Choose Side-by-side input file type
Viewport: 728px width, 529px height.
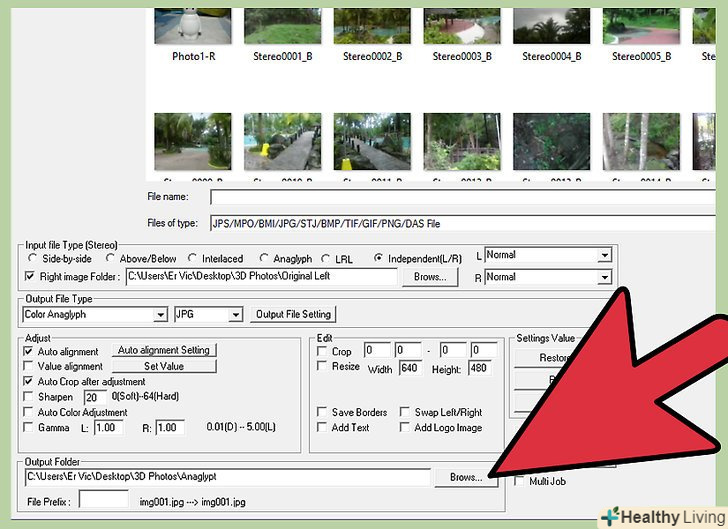click(31, 259)
